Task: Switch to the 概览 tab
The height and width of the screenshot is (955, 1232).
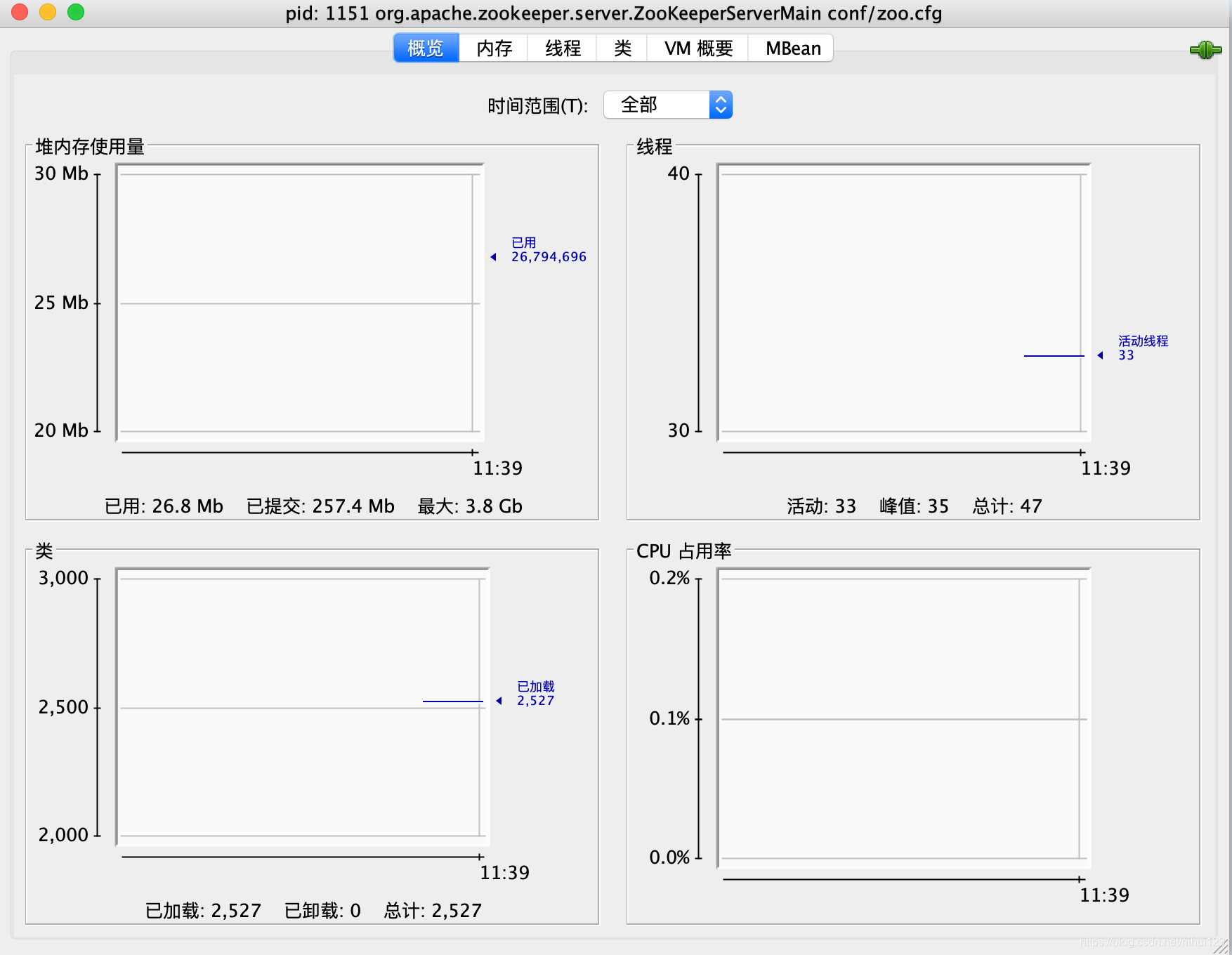Action: pos(426,48)
